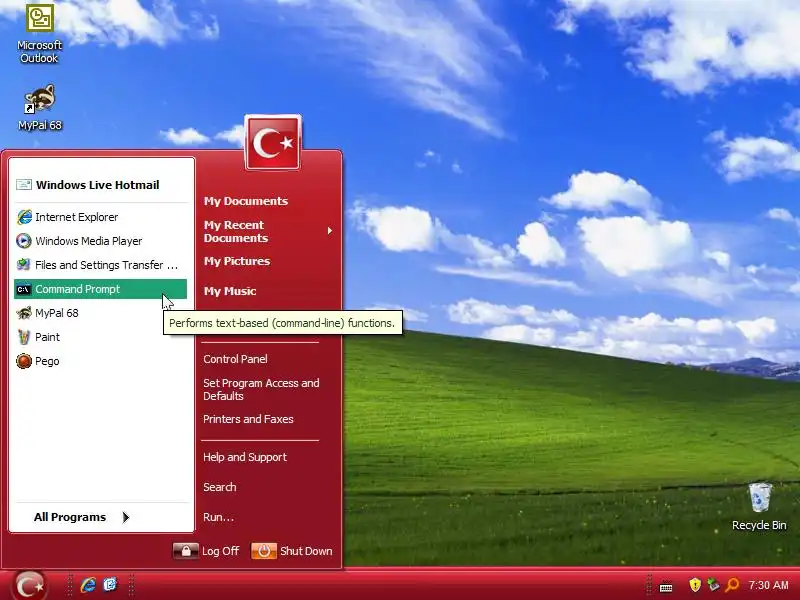Screen dimensions: 800x600
Task: Click the Log Off button
Action: pyautogui.click(x=206, y=551)
